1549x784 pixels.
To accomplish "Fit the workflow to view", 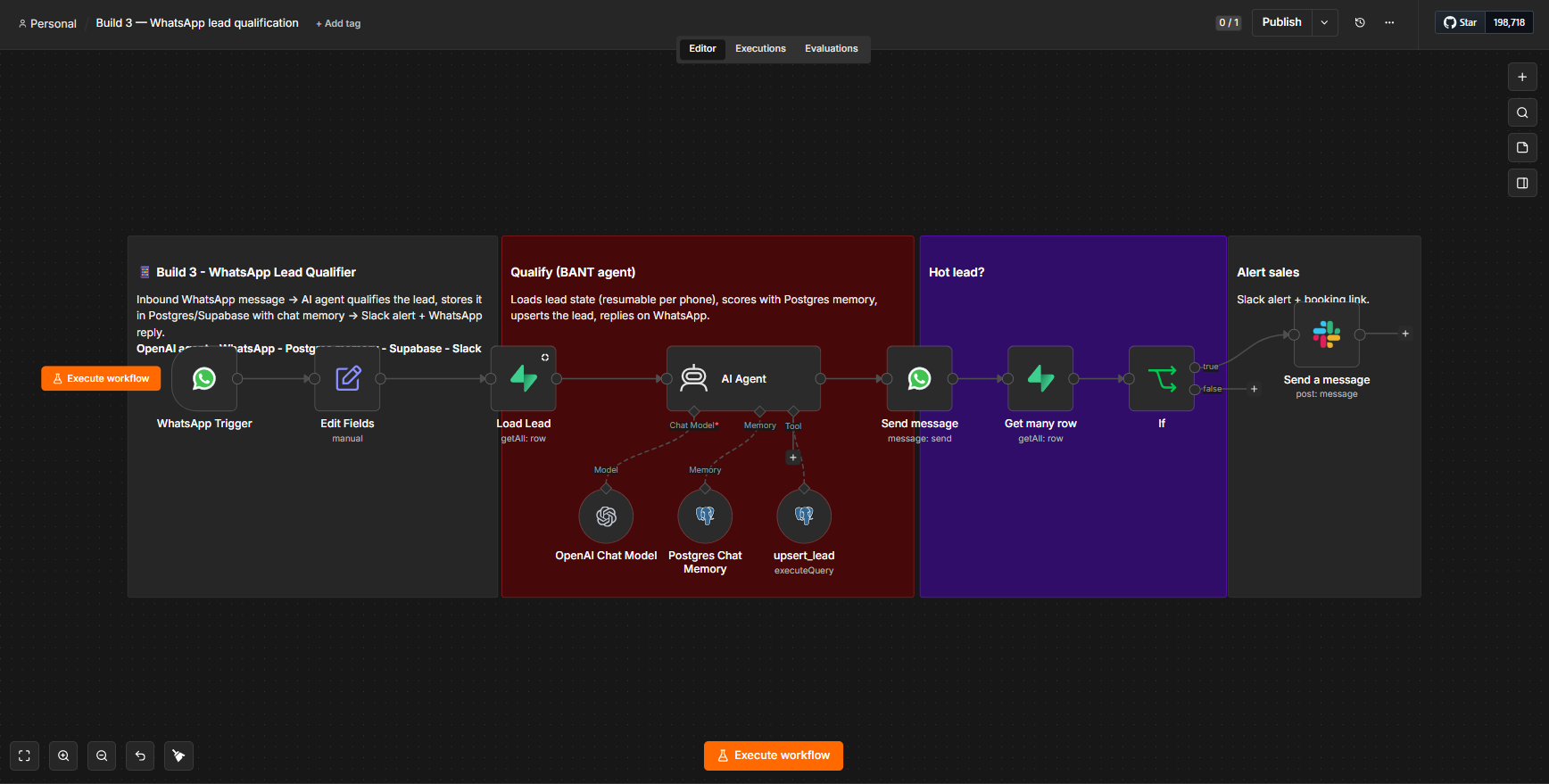I will click(x=24, y=755).
